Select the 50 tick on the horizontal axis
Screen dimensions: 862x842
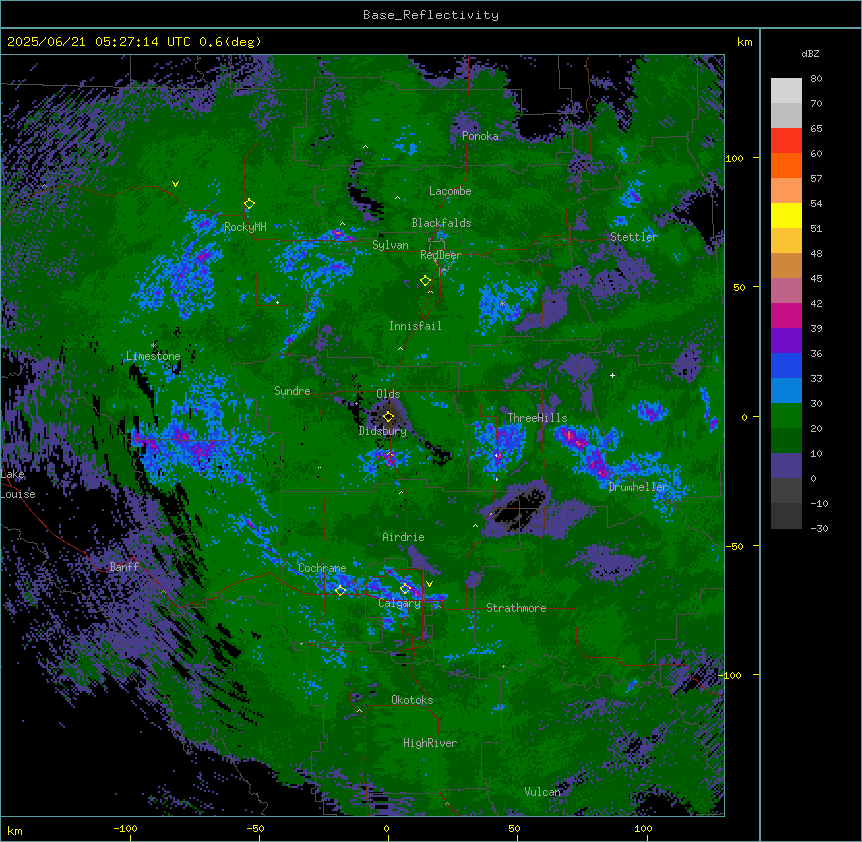514,828
